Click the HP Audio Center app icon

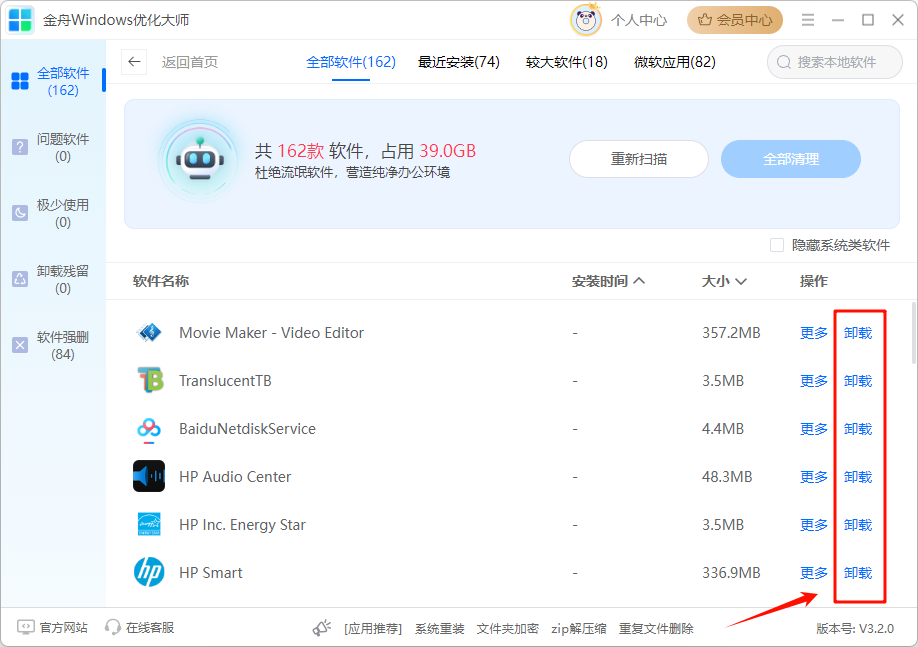[x=149, y=476]
